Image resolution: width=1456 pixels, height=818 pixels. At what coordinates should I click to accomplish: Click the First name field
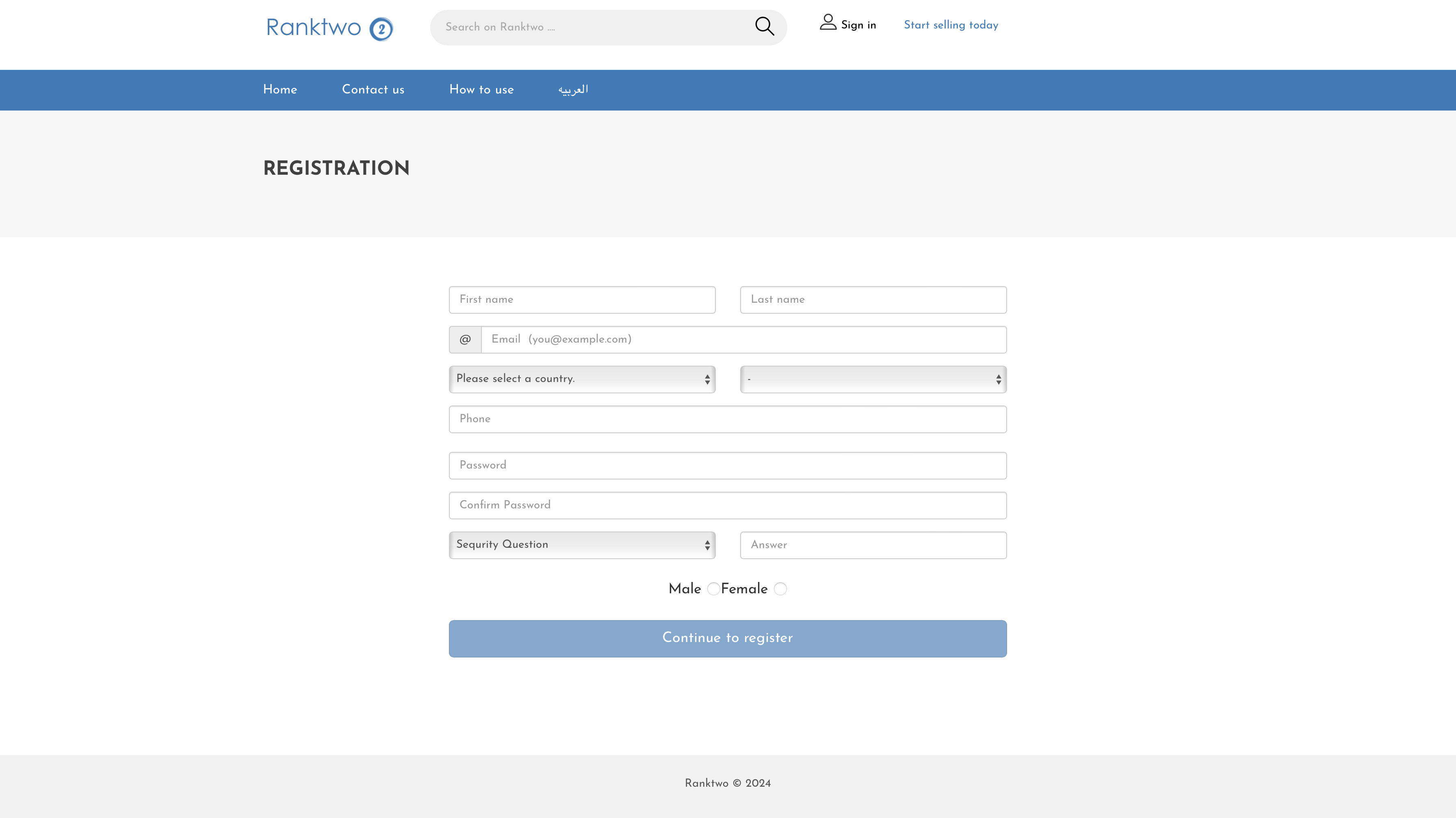[582, 299]
